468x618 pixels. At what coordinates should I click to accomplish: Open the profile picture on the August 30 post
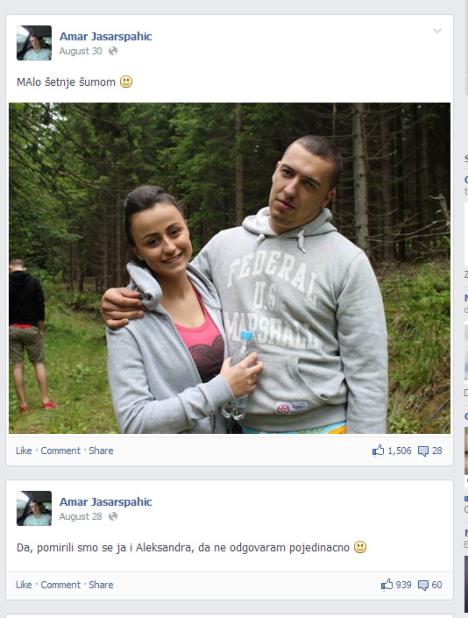[x=34, y=43]
